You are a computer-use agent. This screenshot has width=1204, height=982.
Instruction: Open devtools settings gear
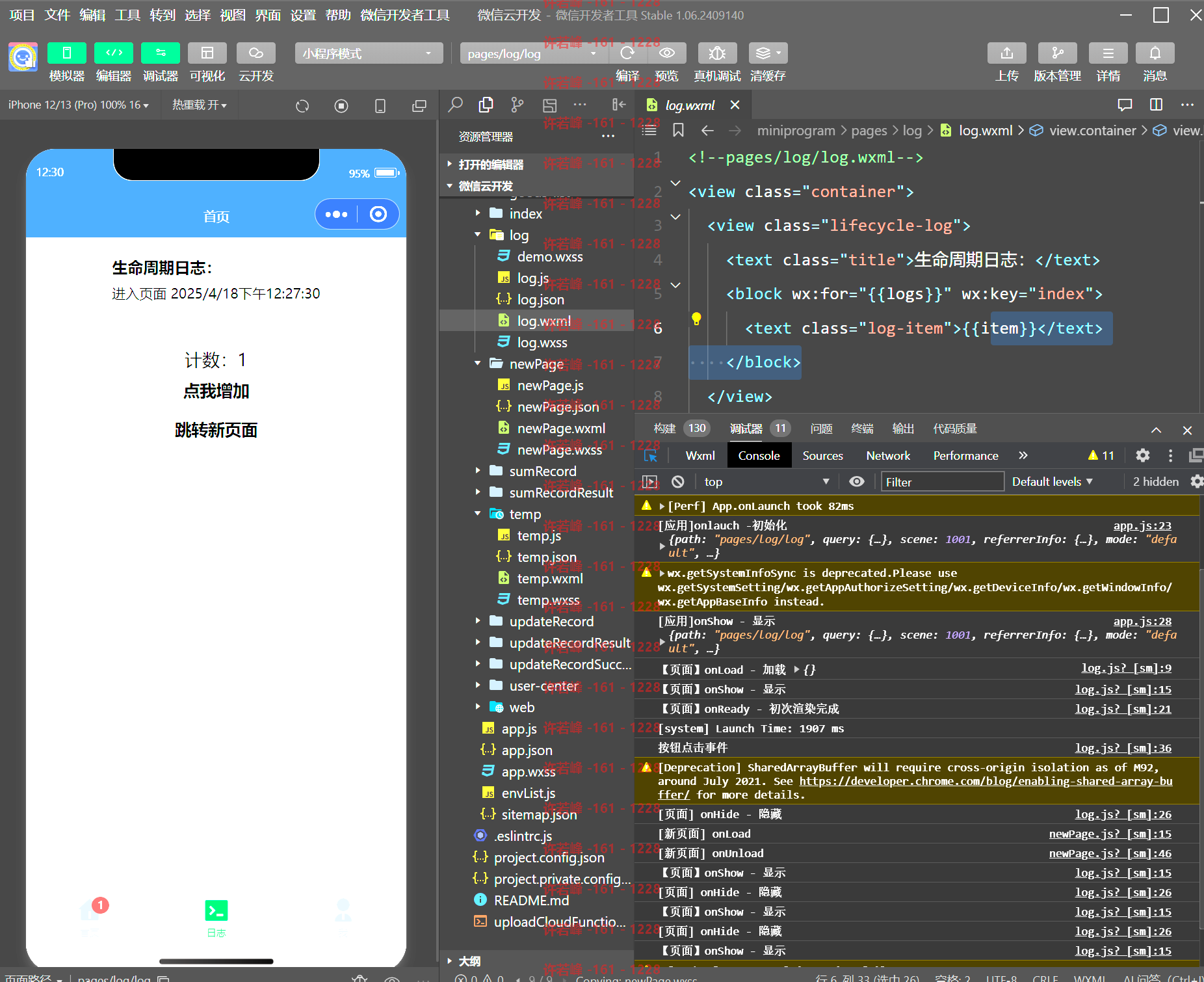pos(1142,456)
